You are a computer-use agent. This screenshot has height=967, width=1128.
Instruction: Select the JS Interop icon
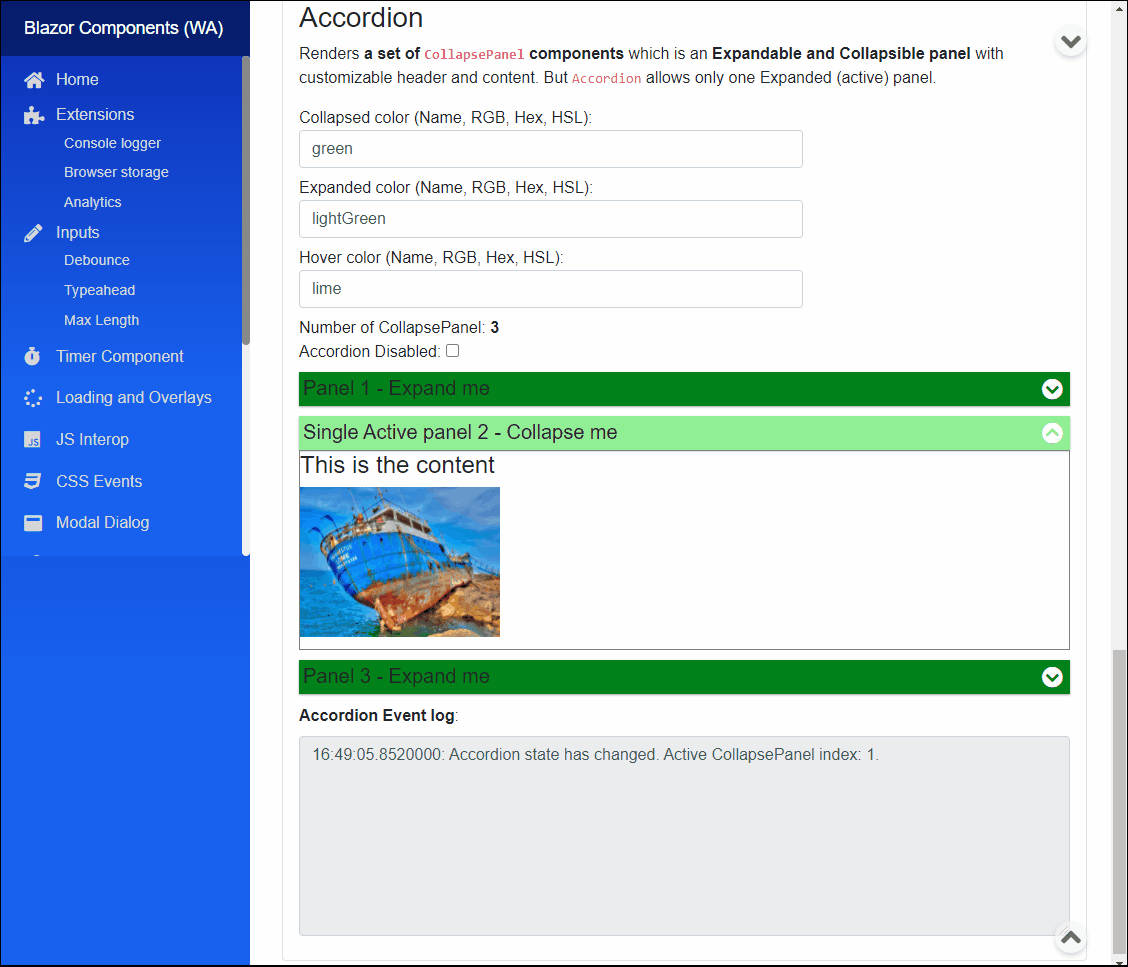[33, 439]
